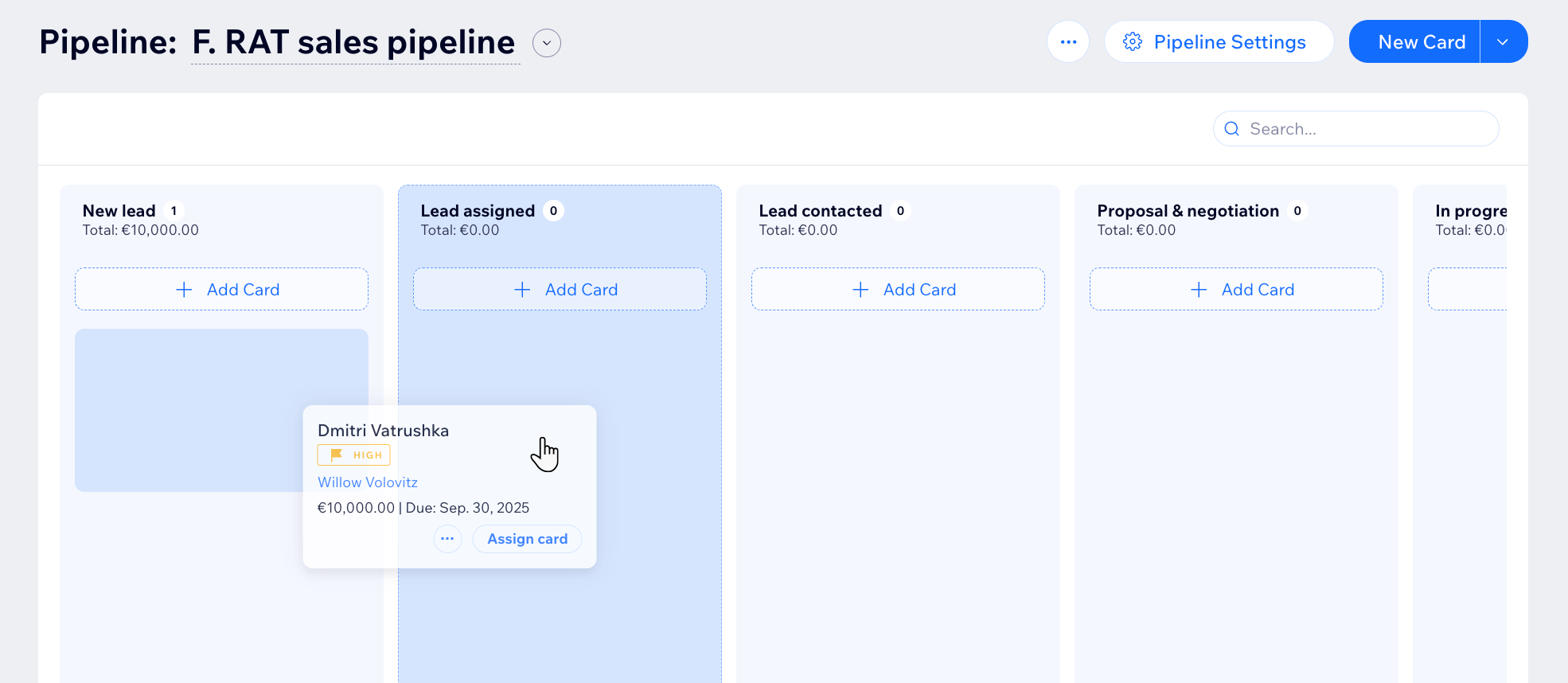Click the F. RAT sales pipeline name
The image size is (1568, 683).
point(354,43)
